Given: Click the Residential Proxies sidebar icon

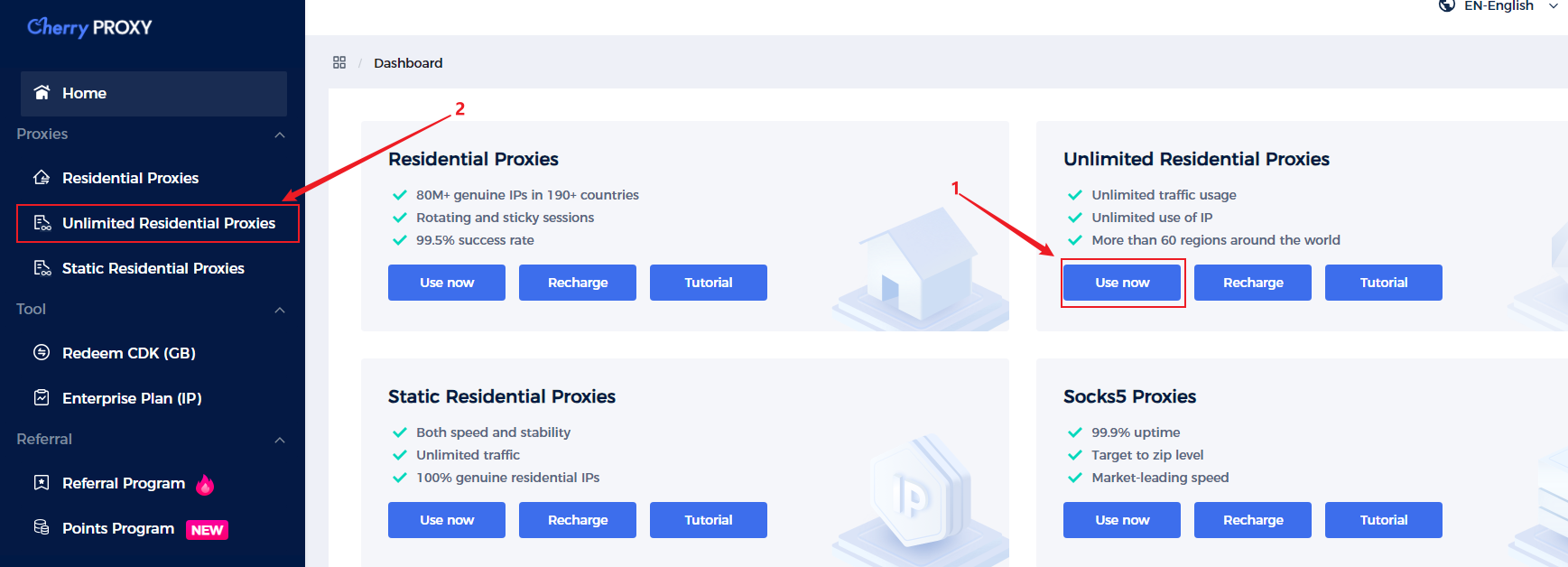Looking at the screenshot, I should [42, 178].
